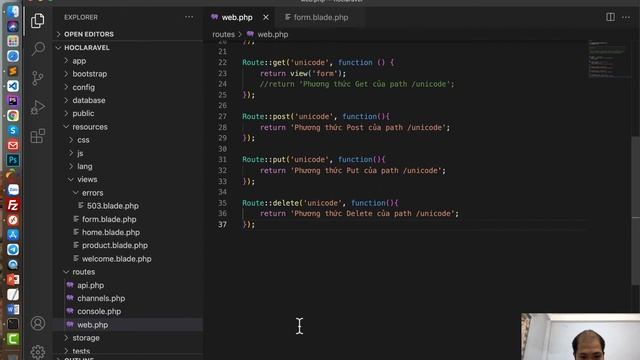Open editor More Actions ellipsis
Viewport: 640px width, 360px height.
click(626, 17)
